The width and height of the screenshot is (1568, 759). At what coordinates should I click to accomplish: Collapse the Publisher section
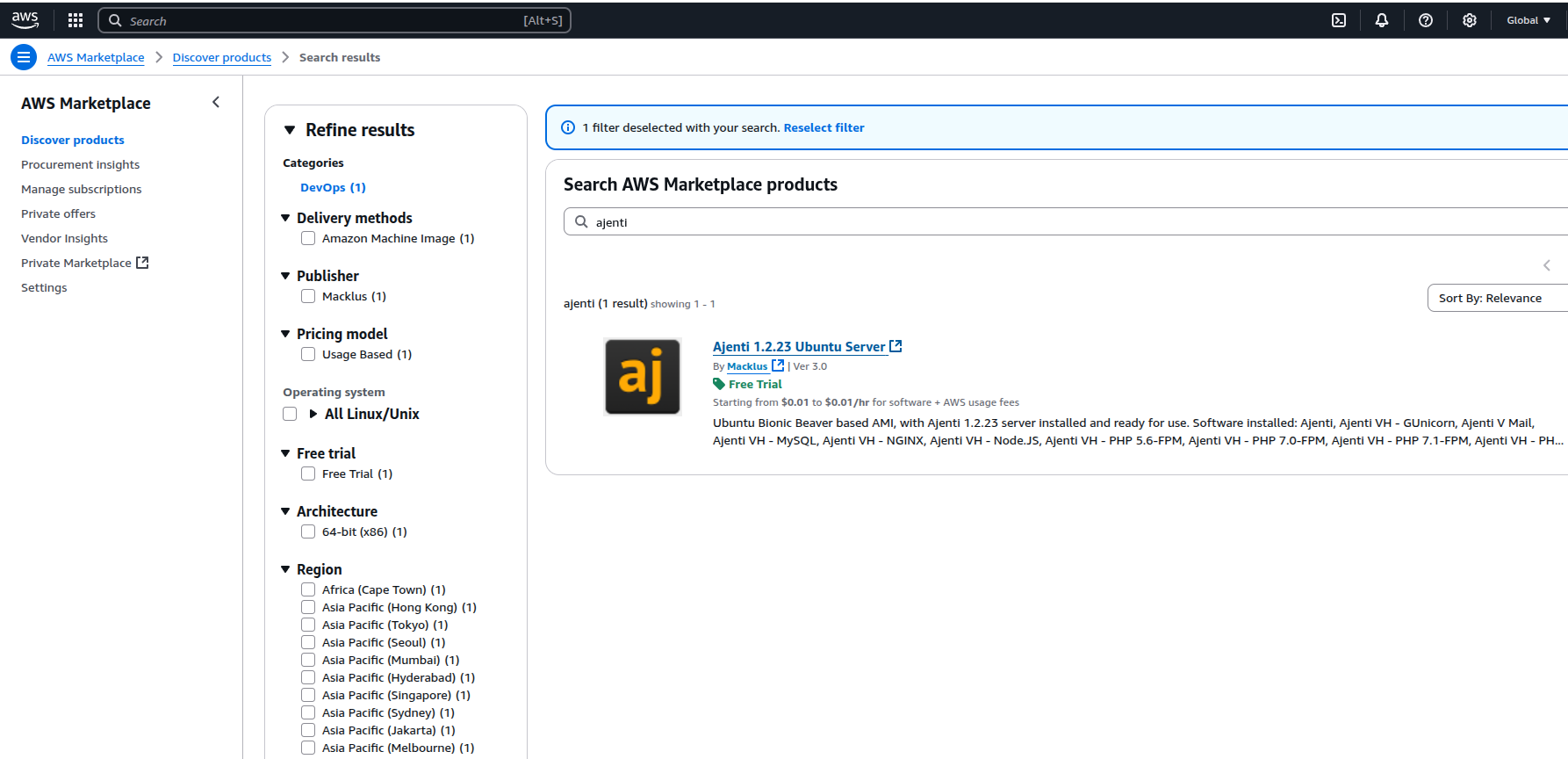coord(285,276)
